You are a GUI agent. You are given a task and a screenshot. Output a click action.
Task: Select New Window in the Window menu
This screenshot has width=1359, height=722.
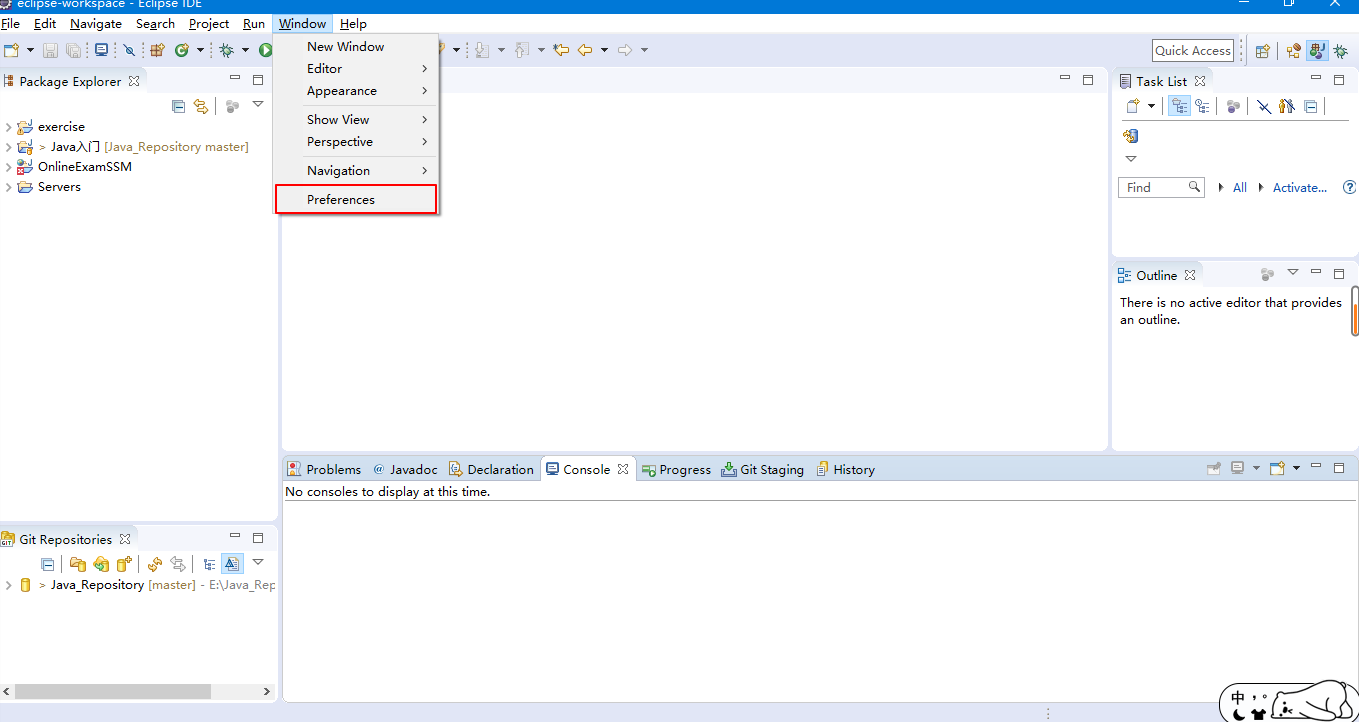coord(356,46)
